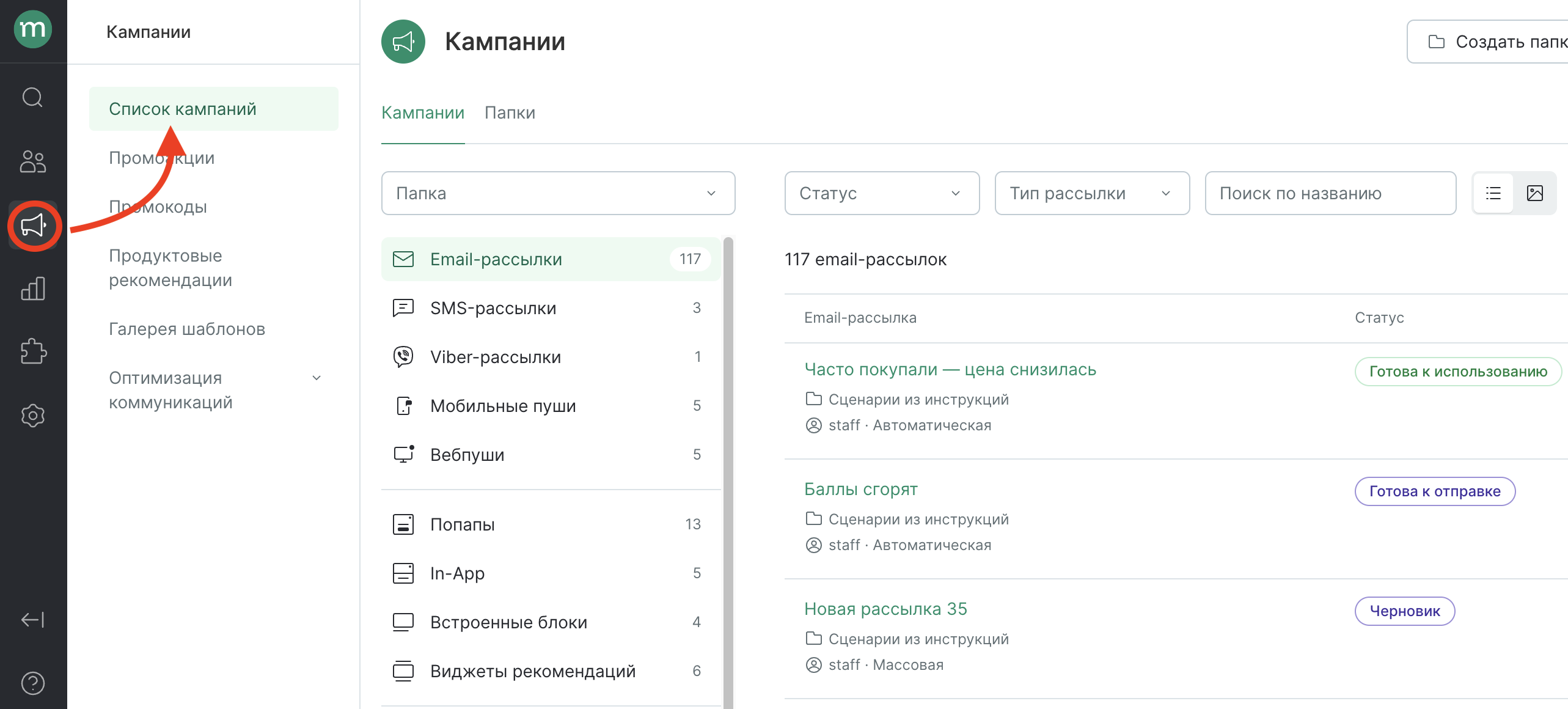The height and width of the screenshot is (709, 1568).
Task: Open the campaigns megaphone icon in sidebar
Action: [x=34, y=226]
